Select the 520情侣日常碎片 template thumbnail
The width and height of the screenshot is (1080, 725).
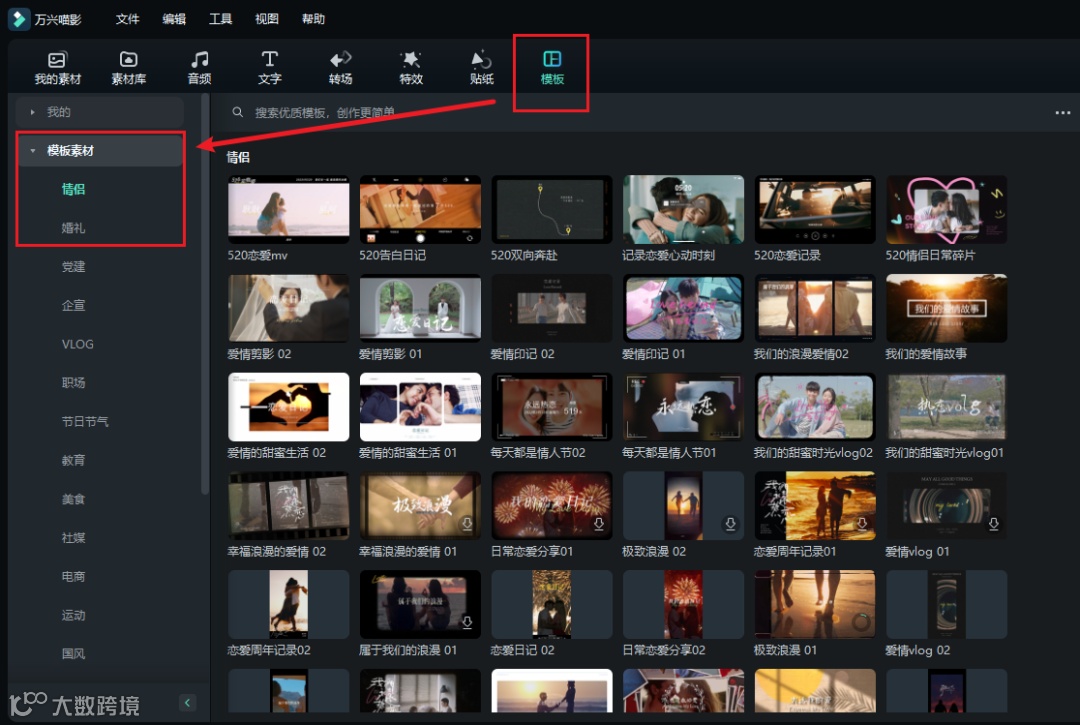946,209
